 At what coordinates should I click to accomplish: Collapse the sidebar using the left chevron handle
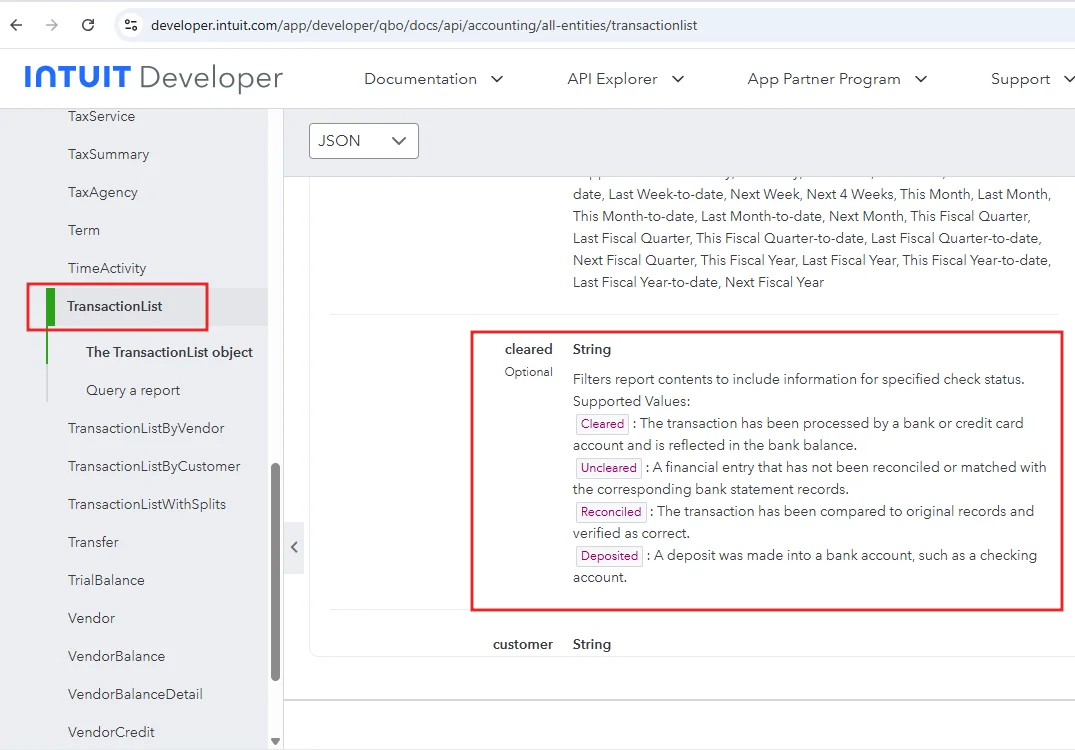click(294, 547)
